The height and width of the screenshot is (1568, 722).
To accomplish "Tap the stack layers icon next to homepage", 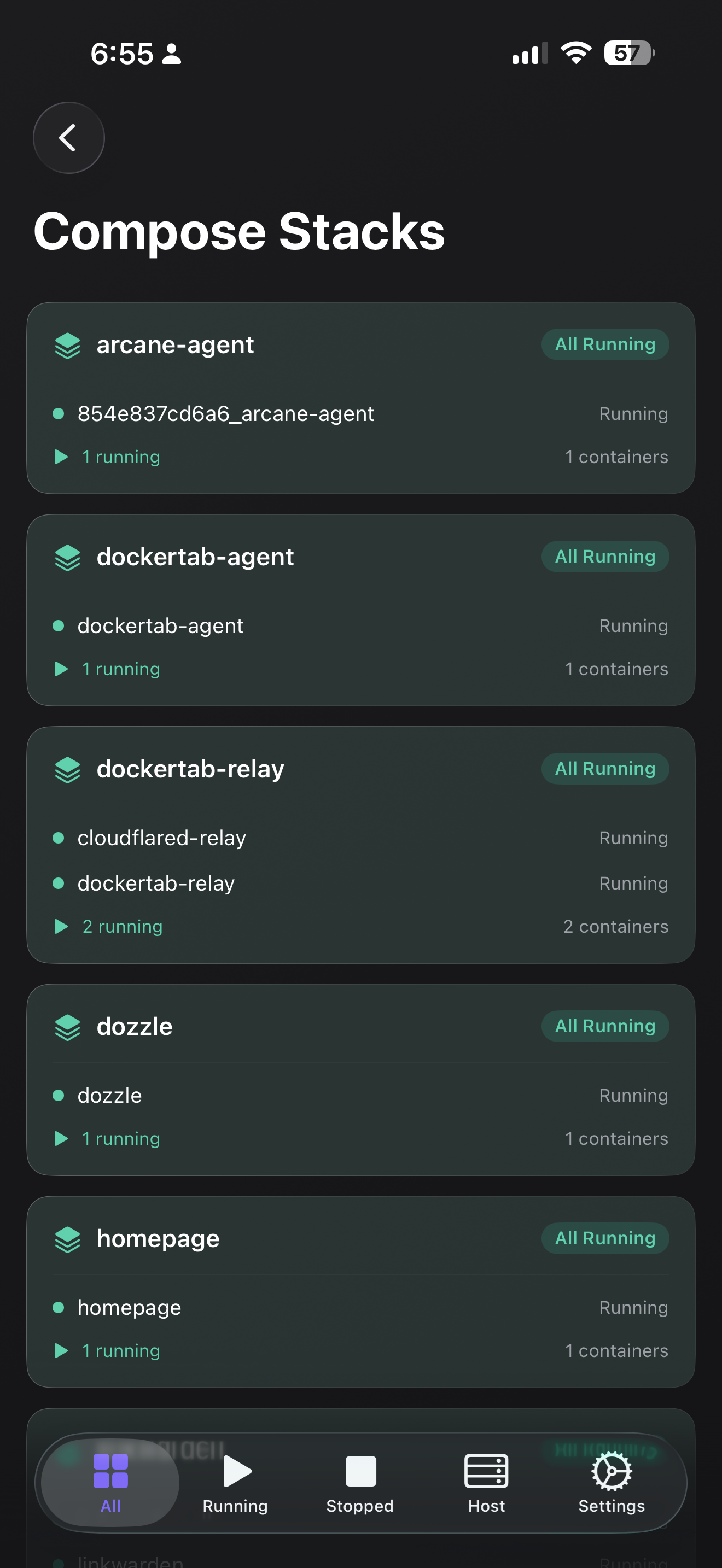I will [x=68, y=1237].
